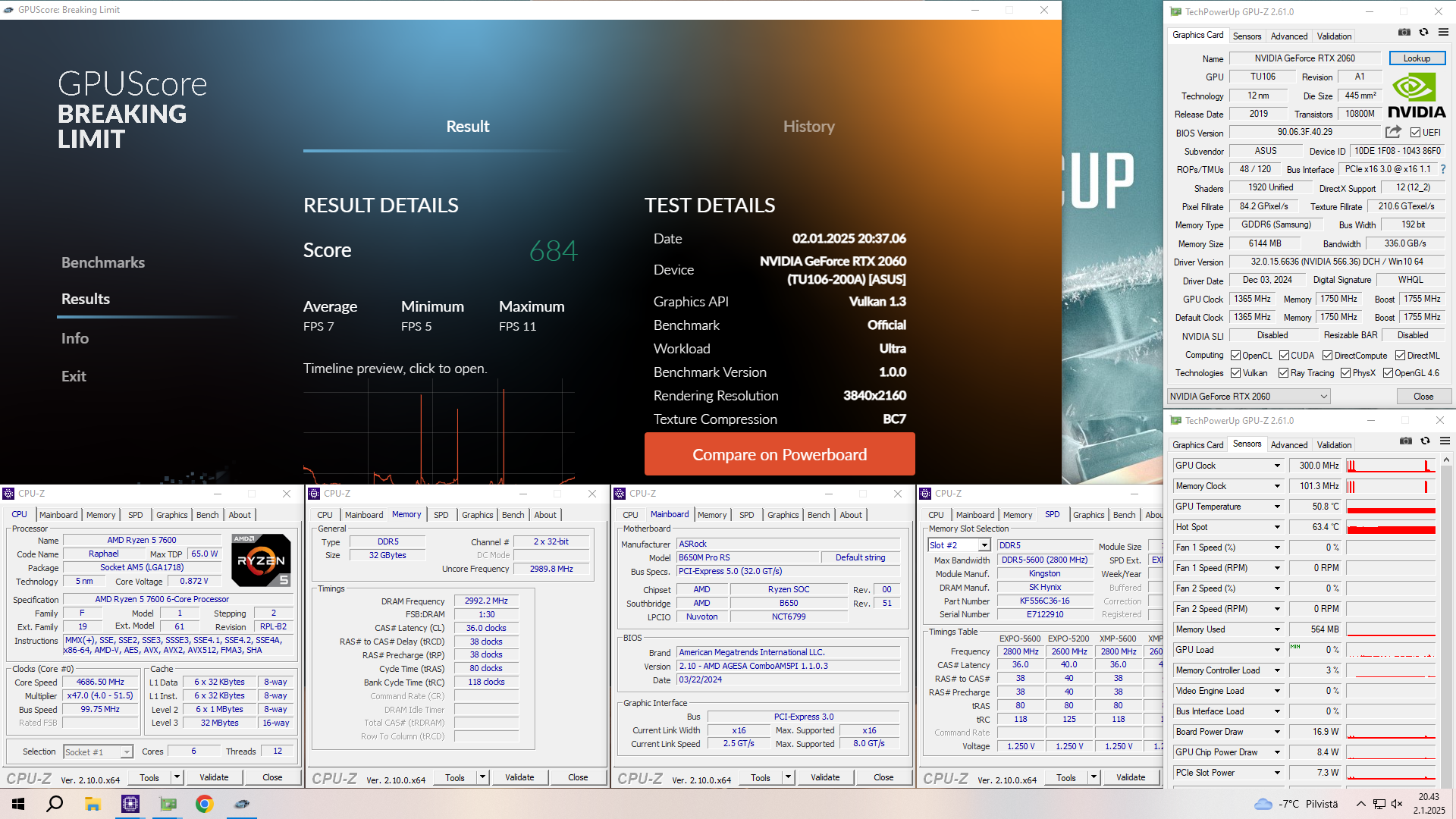Click the network icon in system tray
Viewport: 1456px width, 819px height.
click(x=1379, y=804)
